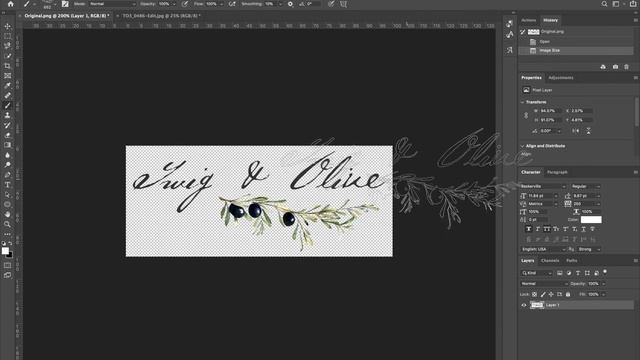This screenshot has height=360, width=640.
Task: Select the Crop tool
Action: [x=7, y=66]
